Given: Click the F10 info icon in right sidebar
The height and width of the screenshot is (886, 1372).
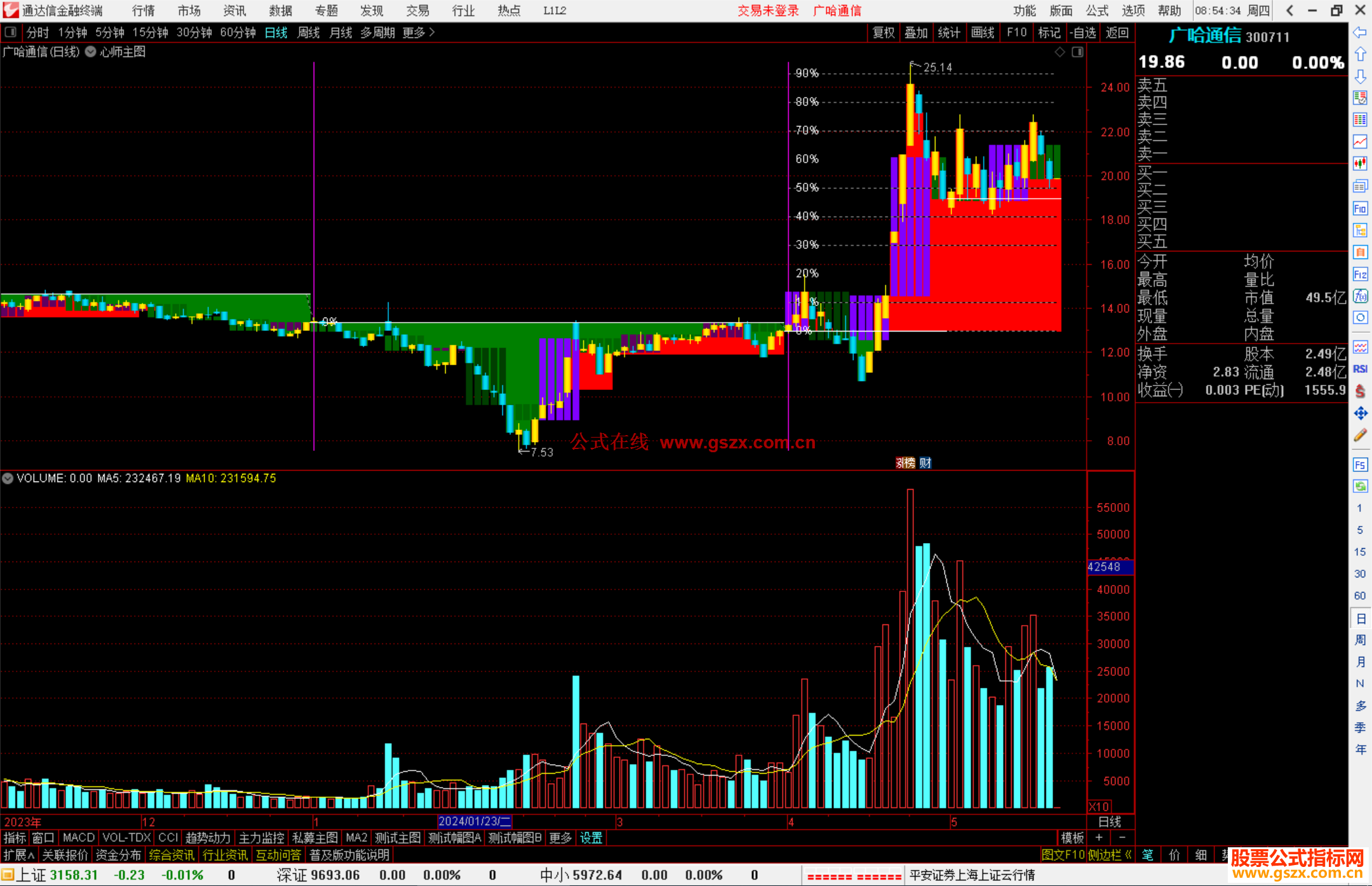Looking at the screenshot, I should click(x=1360, y=208).
